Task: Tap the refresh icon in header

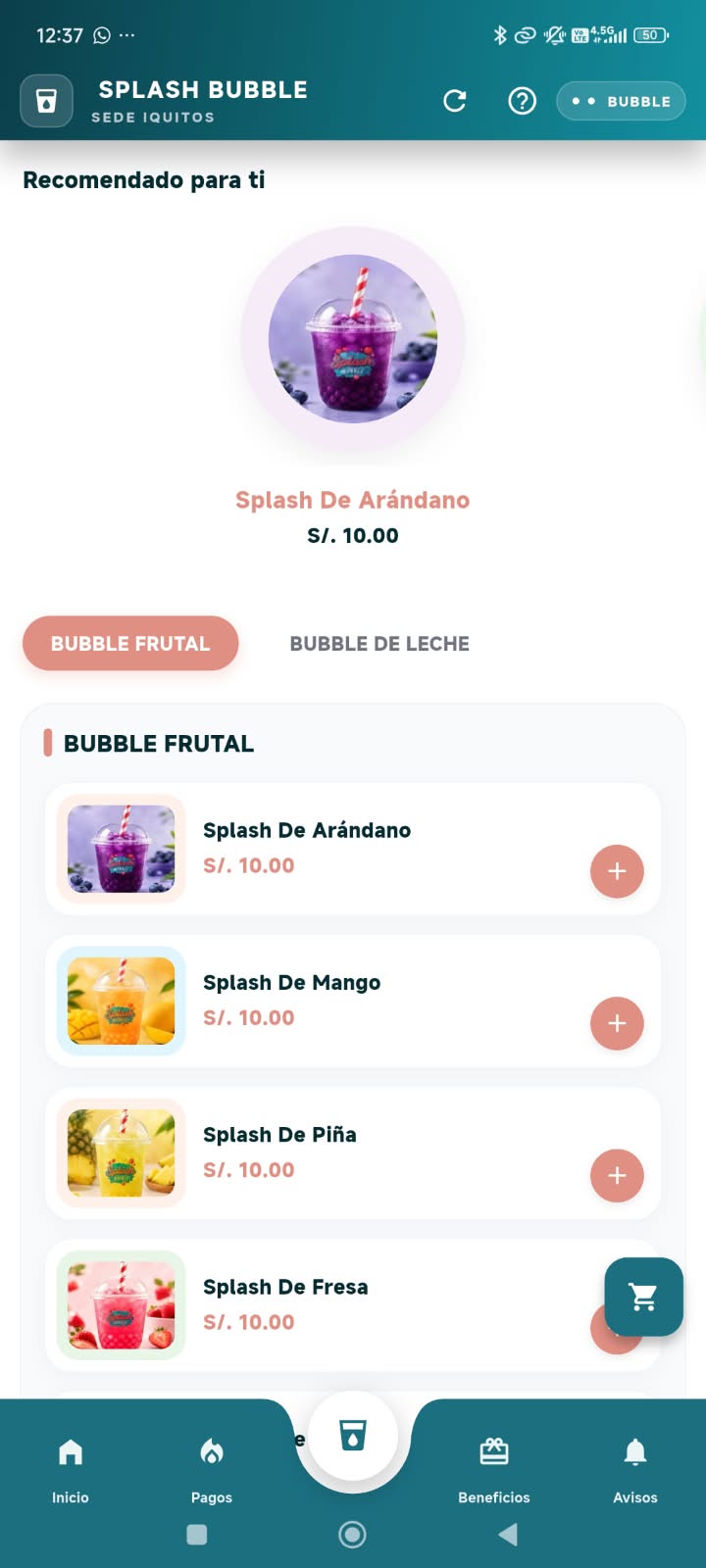Action: point(455,101)
